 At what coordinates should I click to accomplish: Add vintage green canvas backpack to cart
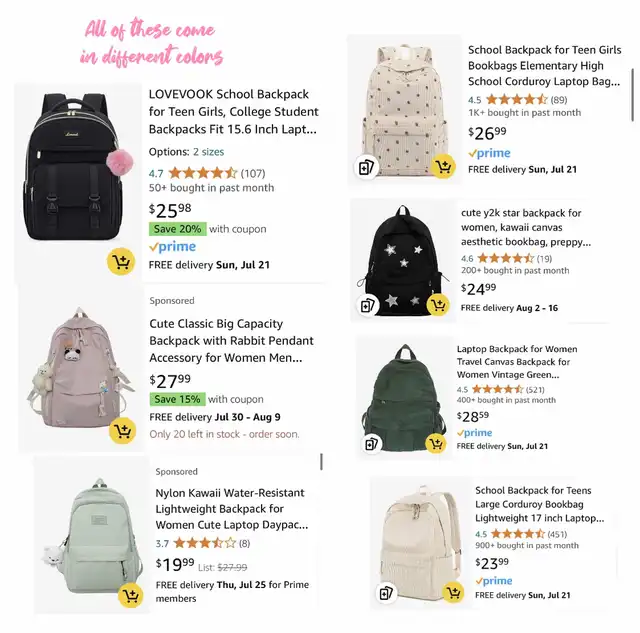pos(436,443)
